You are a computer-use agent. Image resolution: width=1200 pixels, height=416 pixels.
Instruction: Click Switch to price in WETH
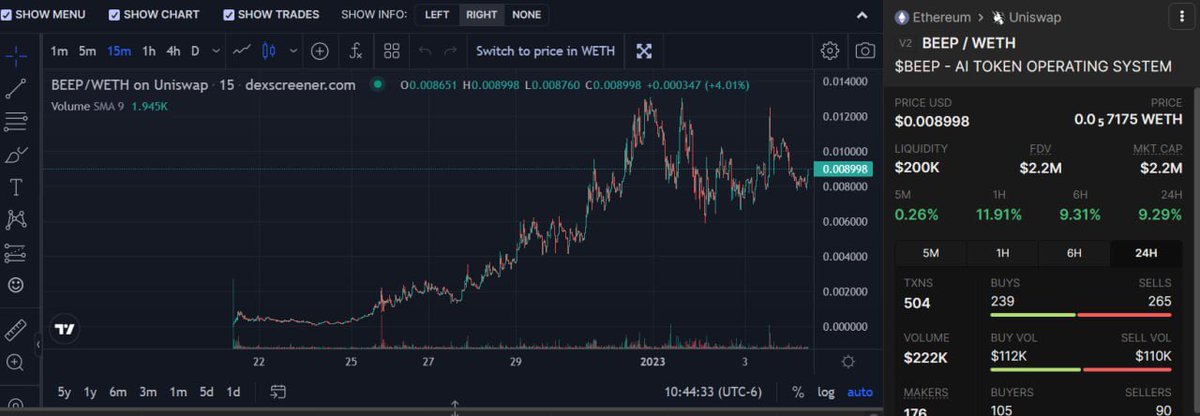544,50
